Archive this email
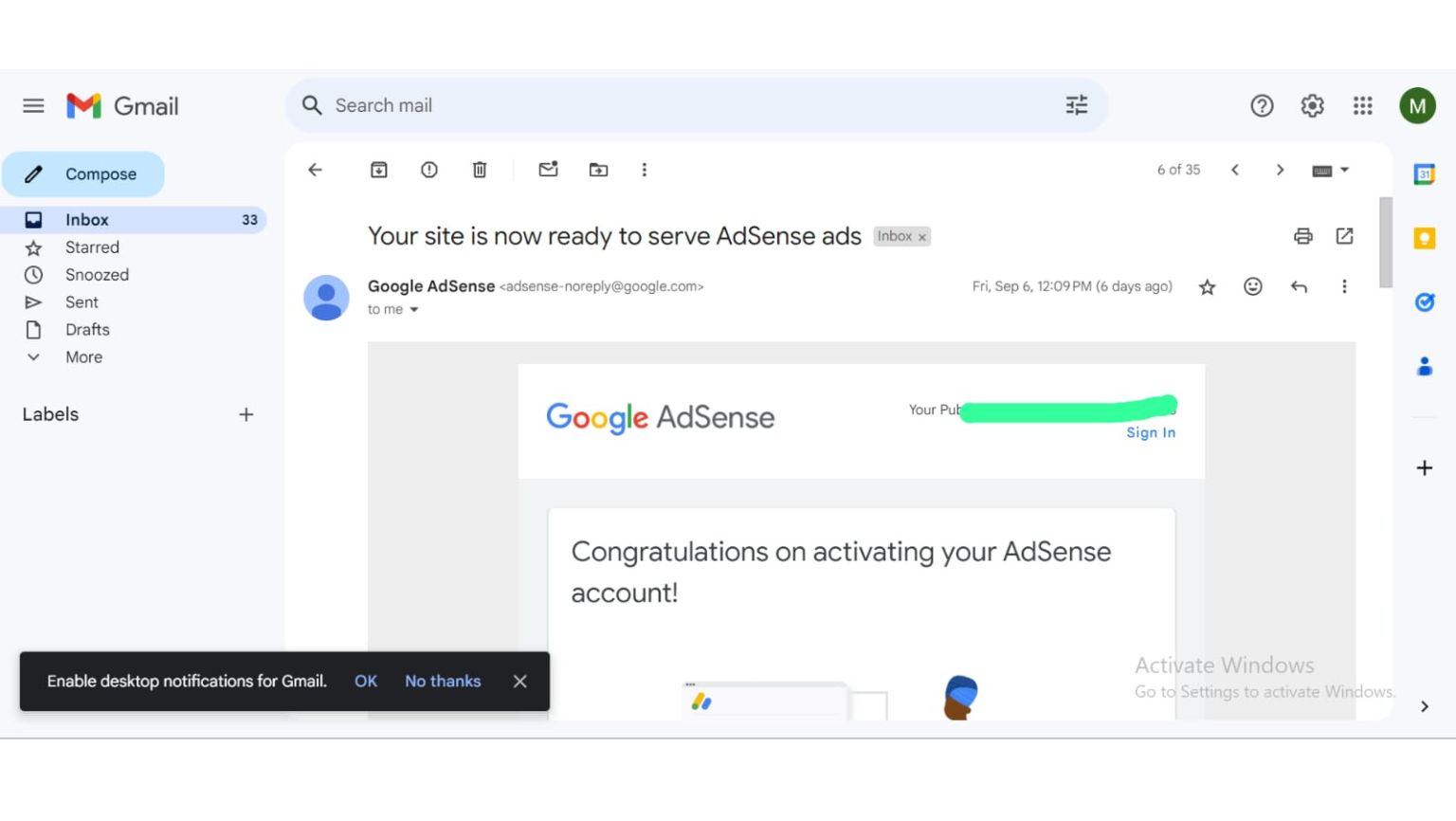 click(378, 170)
